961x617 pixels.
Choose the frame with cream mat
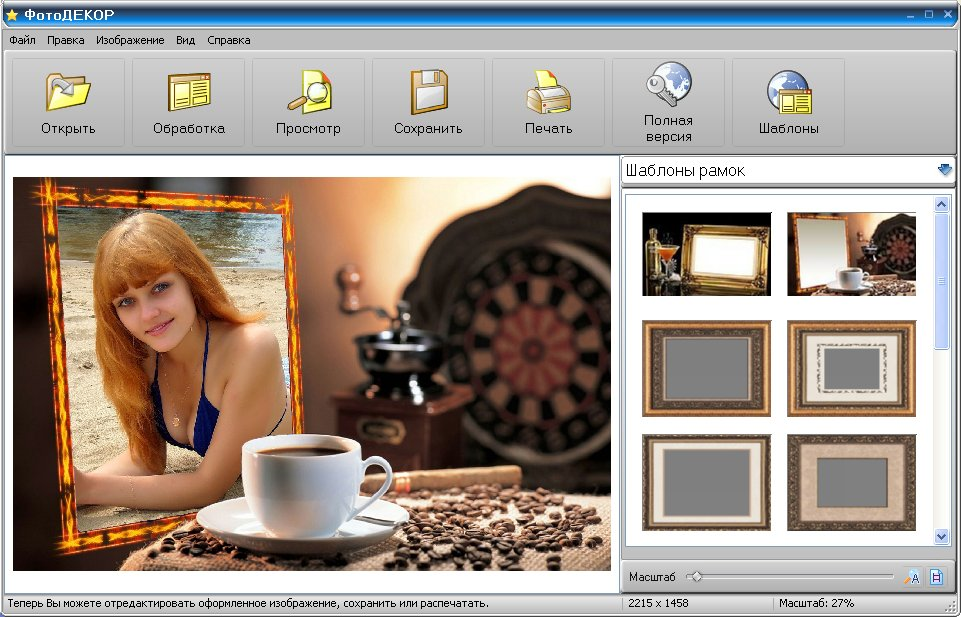[x=706, y=482]
